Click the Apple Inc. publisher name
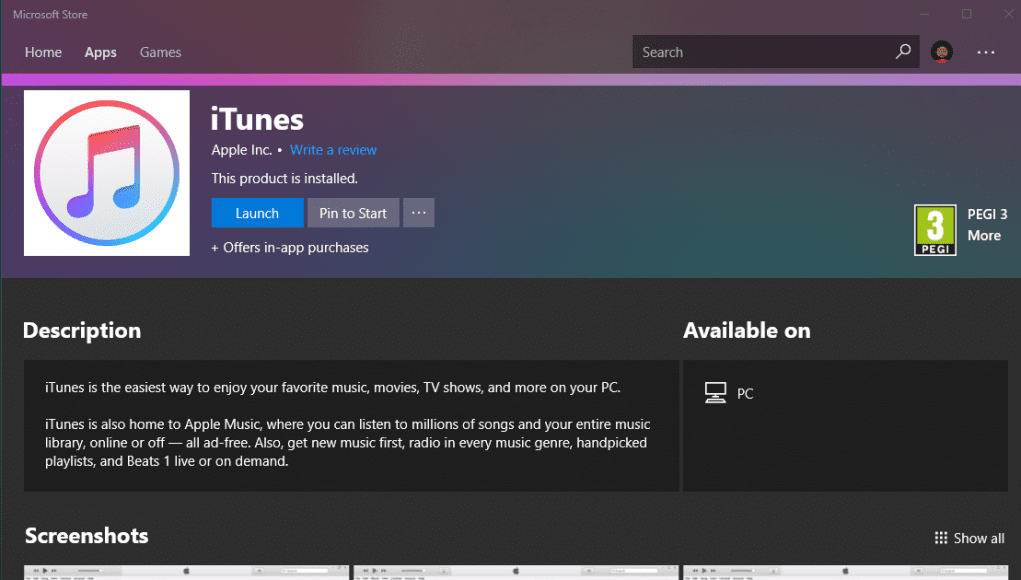 (242, 150)
